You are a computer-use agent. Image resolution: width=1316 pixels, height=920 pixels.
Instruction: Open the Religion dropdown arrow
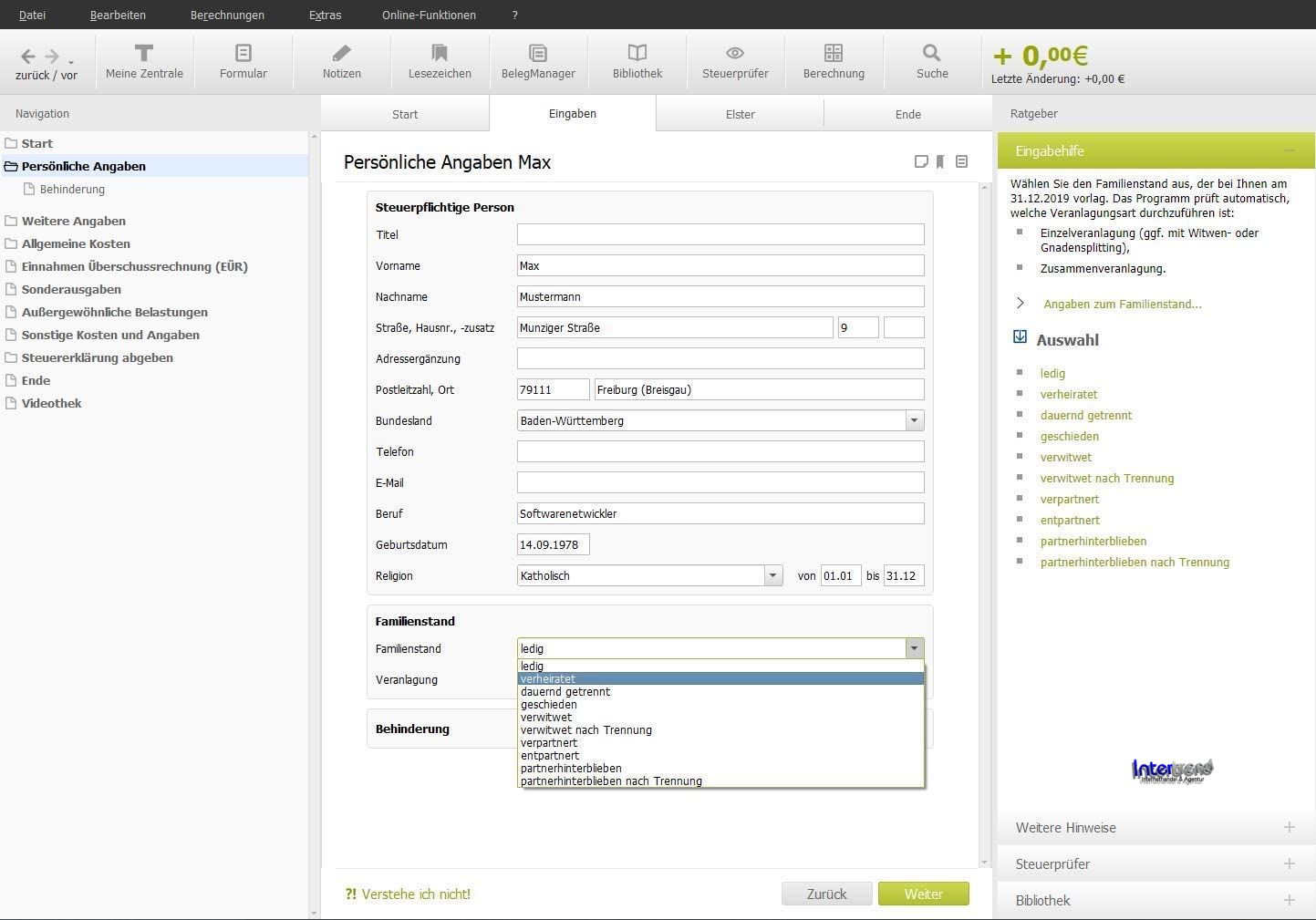[x=772, y=575]
